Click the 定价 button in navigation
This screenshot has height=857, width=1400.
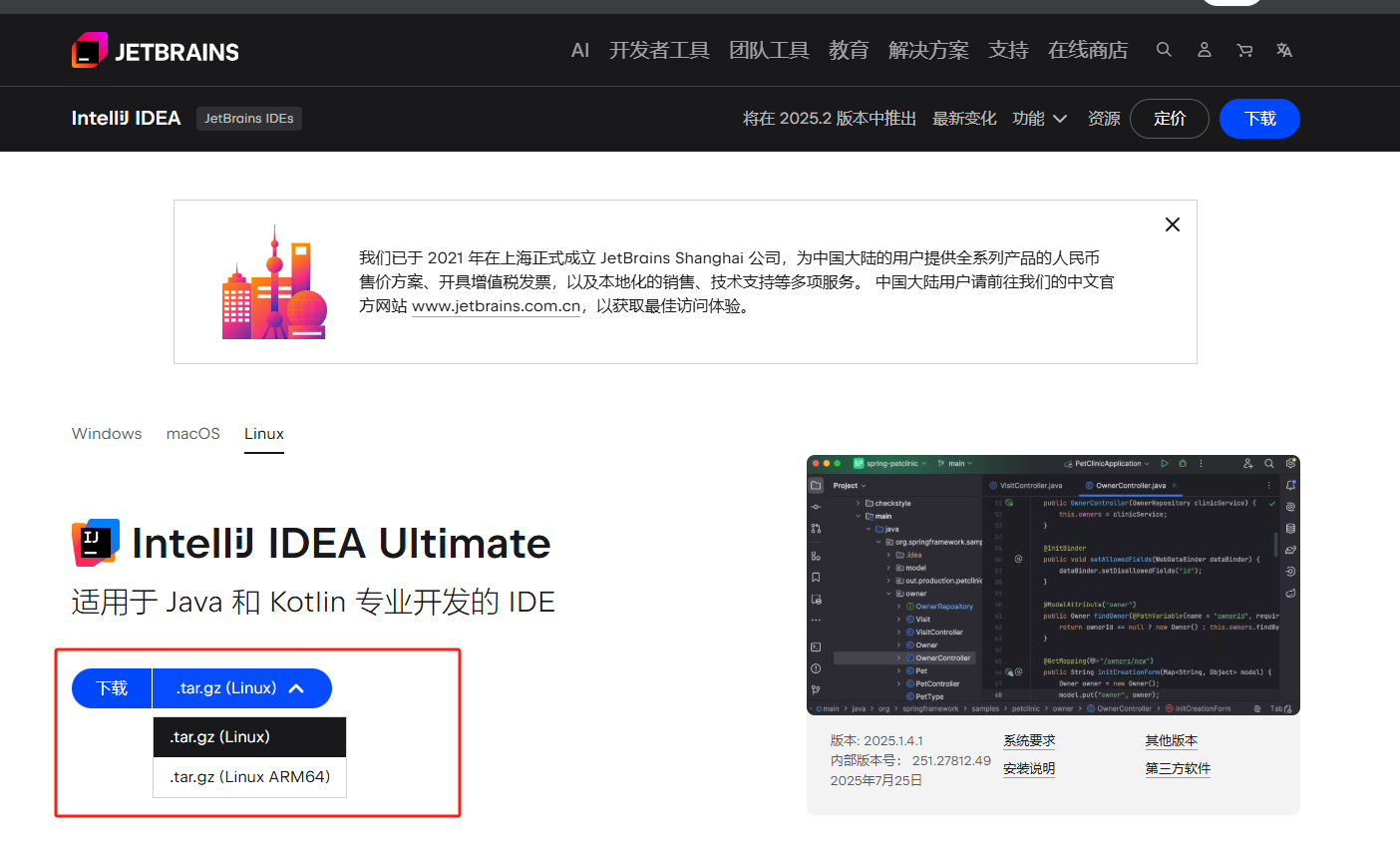pos(1169,119)
